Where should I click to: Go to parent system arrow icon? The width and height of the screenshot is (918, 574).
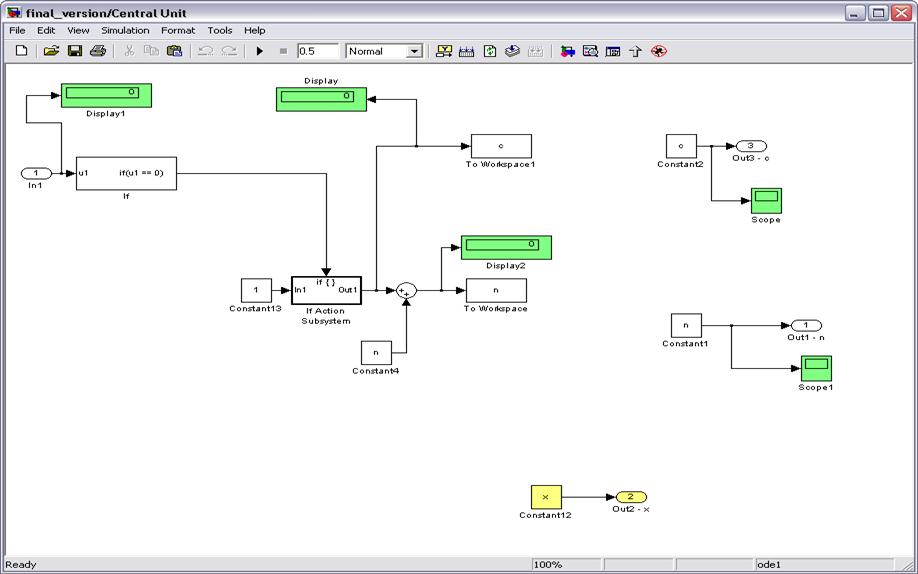[x=636, y=52]
